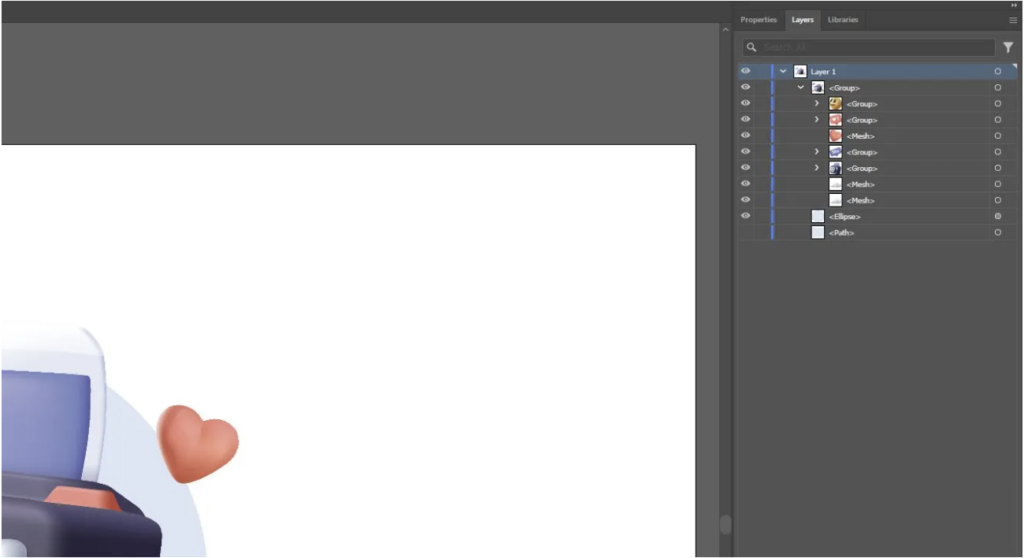Expand the yellow-thumbnail Group

[816, 103]
